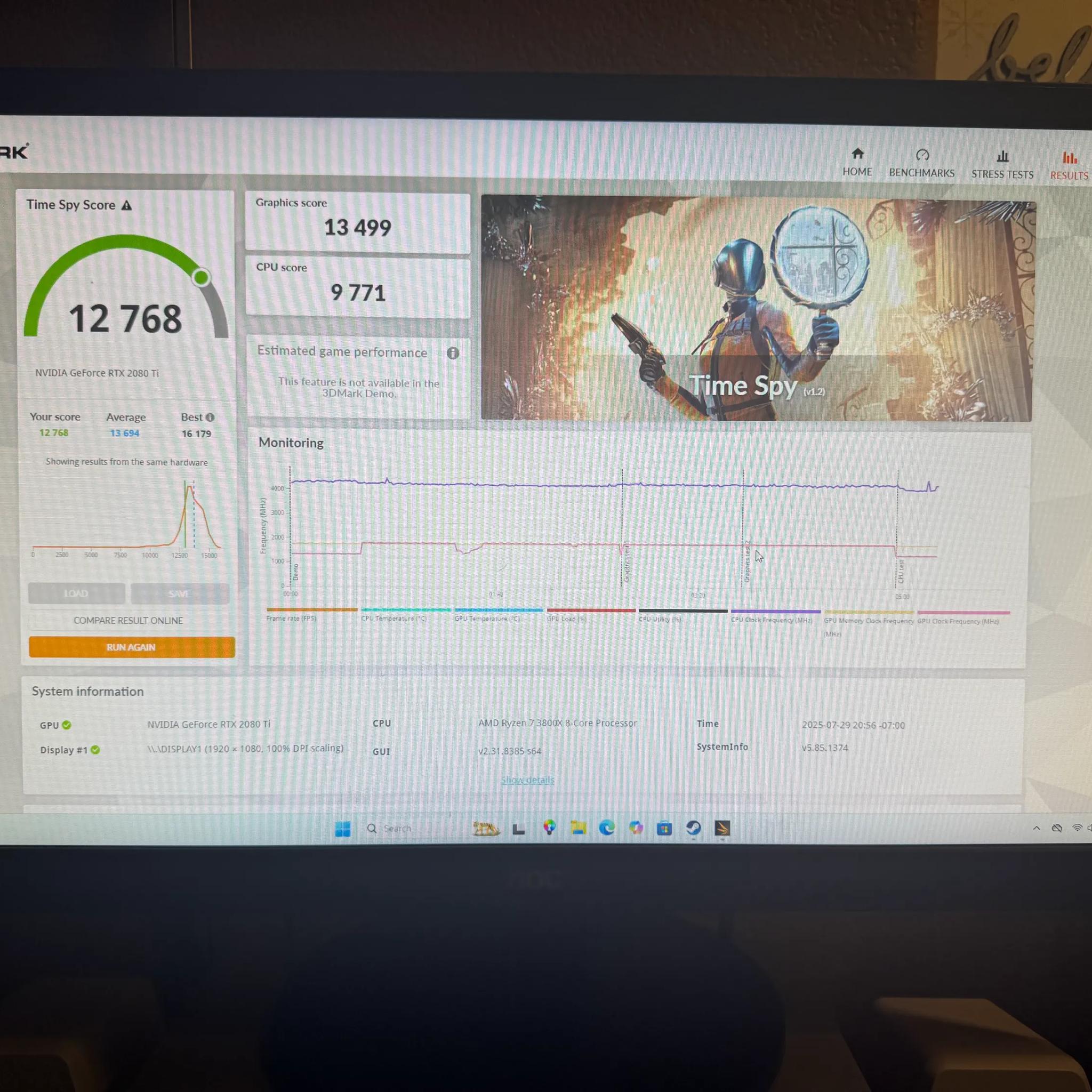This screenshot has height=1092, width=1092.
Task: Select the RESULTS tab
Action: pos(1069,166)
